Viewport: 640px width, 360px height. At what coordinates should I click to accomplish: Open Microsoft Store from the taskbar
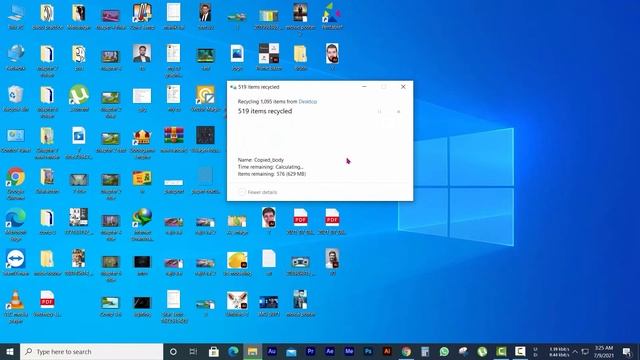click(x=213, y=351)
